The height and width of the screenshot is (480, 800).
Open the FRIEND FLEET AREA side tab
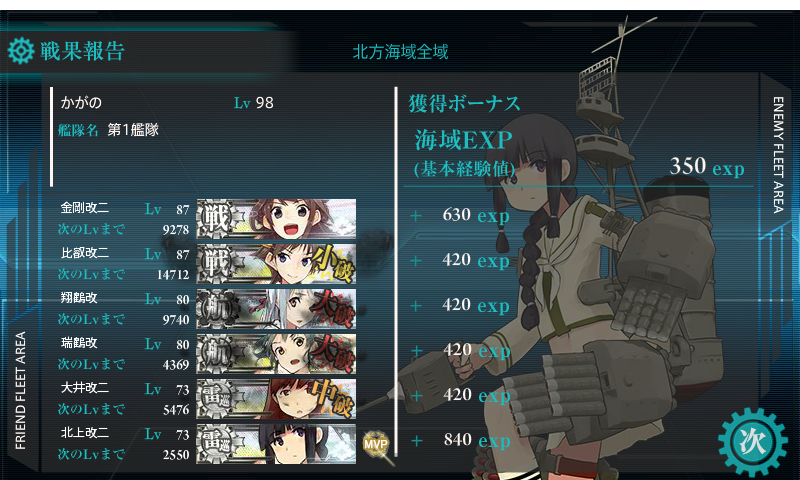20,390
